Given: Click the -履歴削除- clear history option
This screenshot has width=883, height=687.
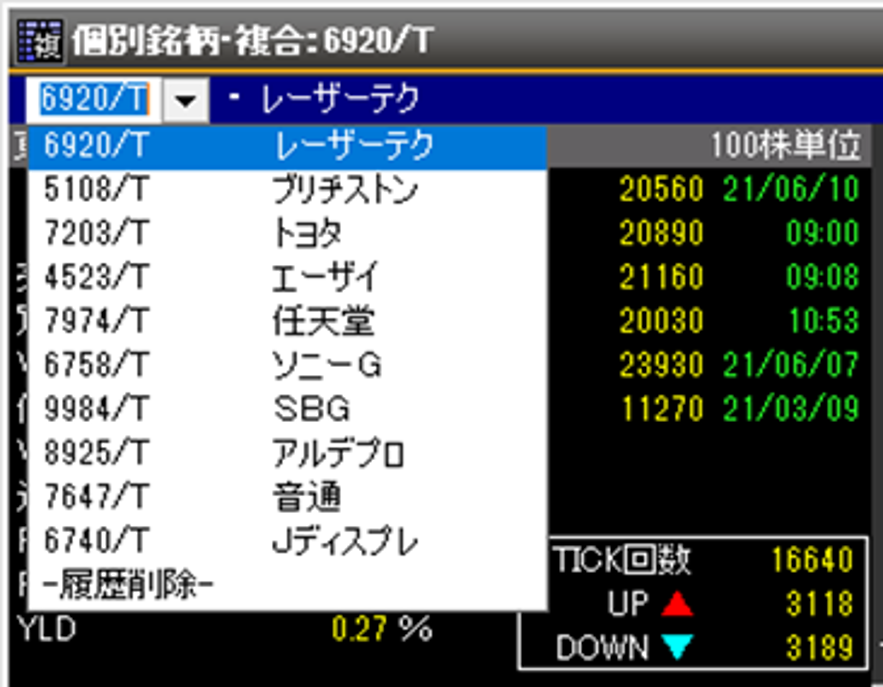Looking at the screenshot, I should tap(288, 586).
